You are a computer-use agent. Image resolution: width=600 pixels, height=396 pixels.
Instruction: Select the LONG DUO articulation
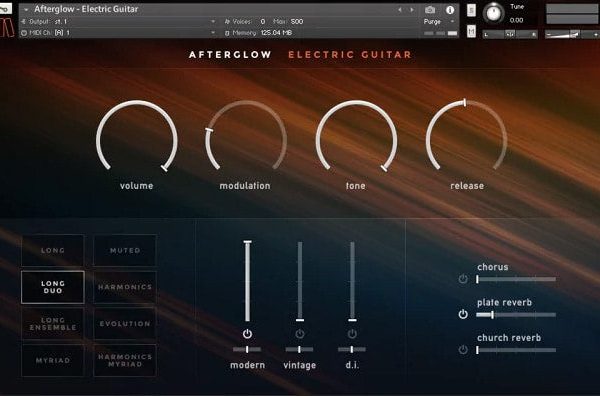(53, 287)
